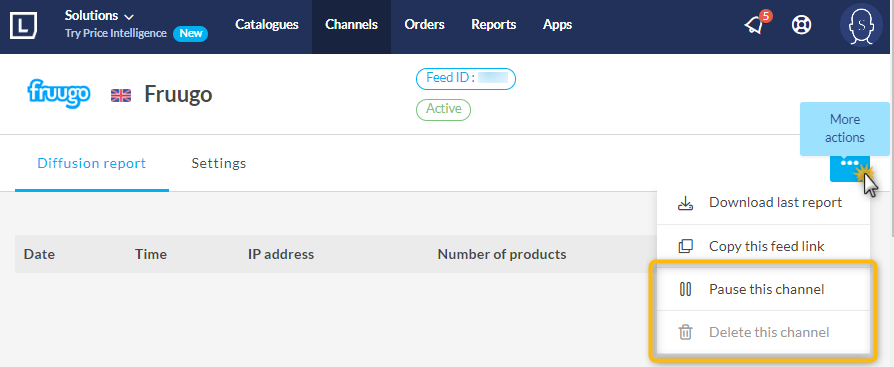
Task: Select Download last report
Action: coord(763,203)
